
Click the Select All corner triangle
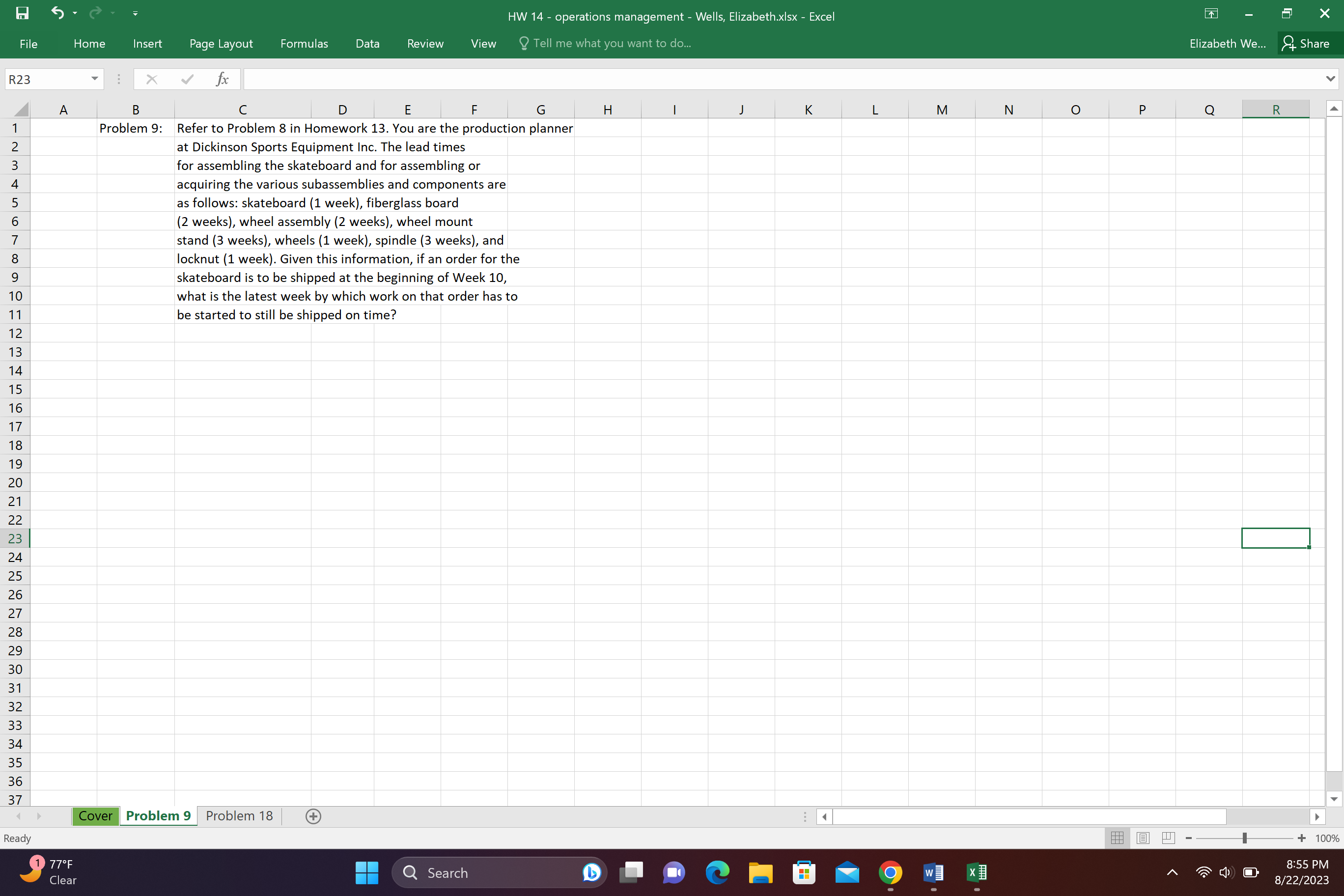point(21,109)
